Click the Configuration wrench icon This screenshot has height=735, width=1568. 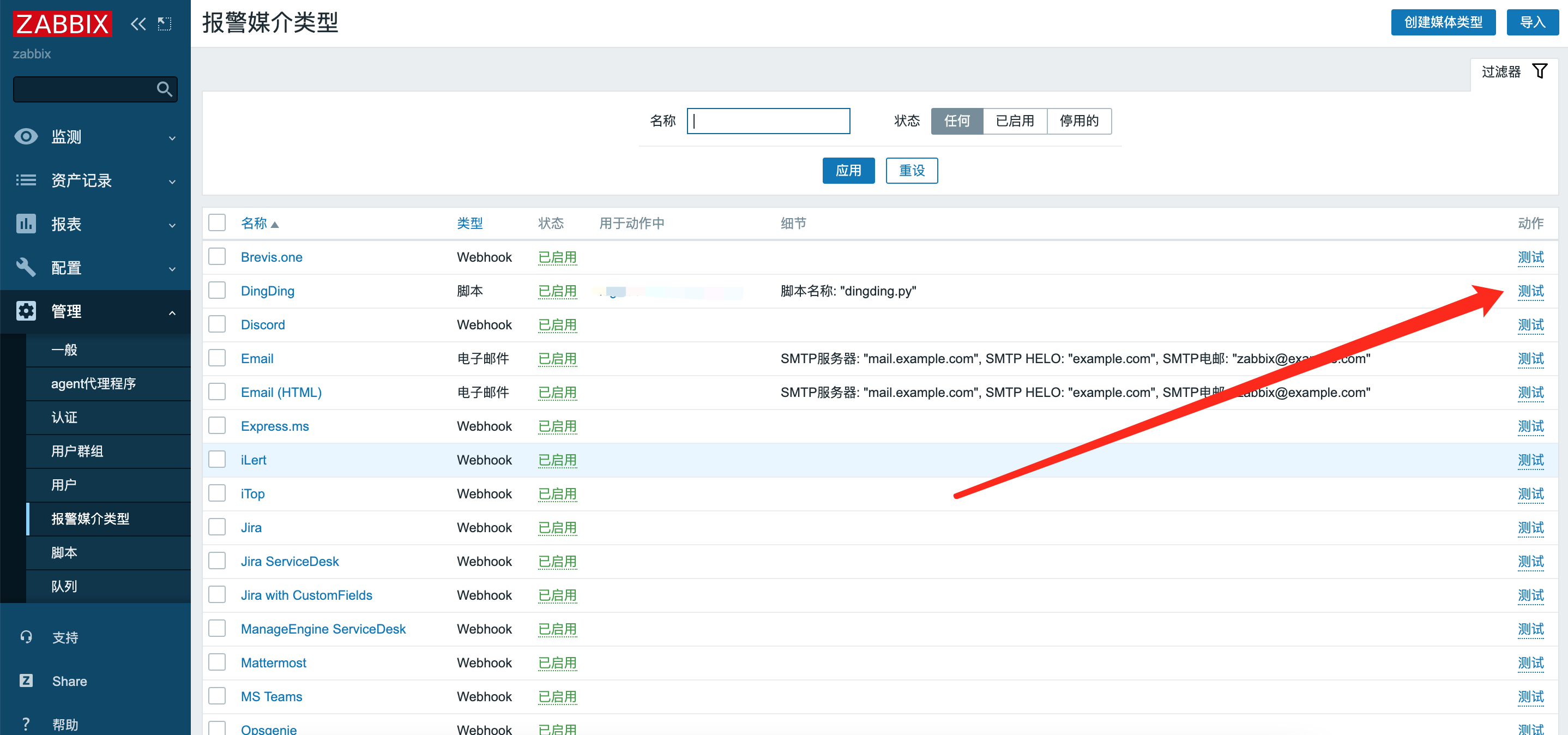26,267
